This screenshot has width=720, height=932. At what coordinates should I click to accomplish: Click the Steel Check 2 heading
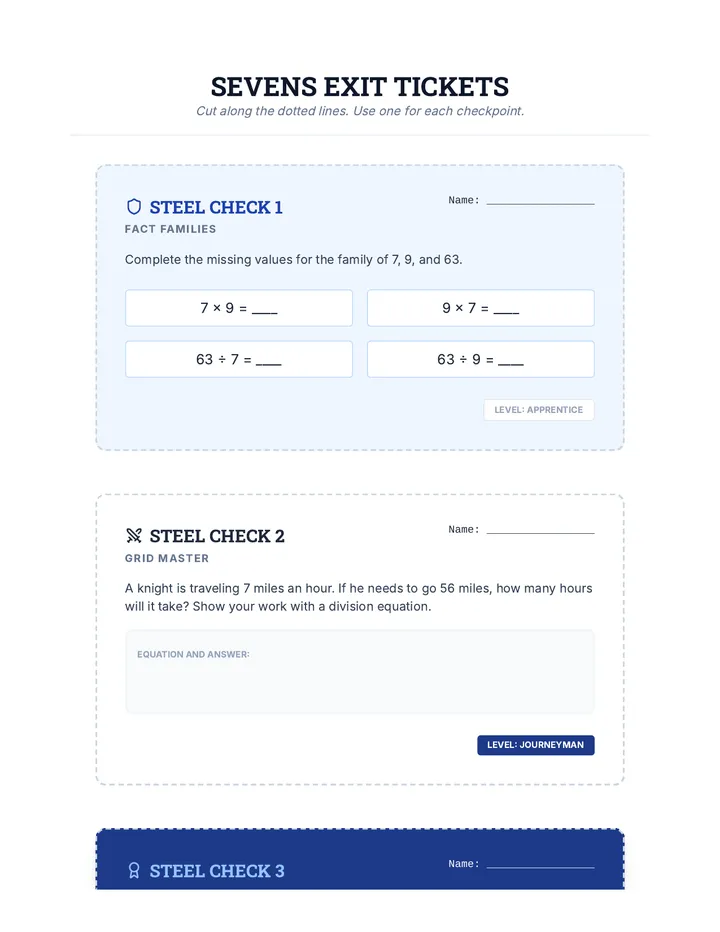coord(217,536)
